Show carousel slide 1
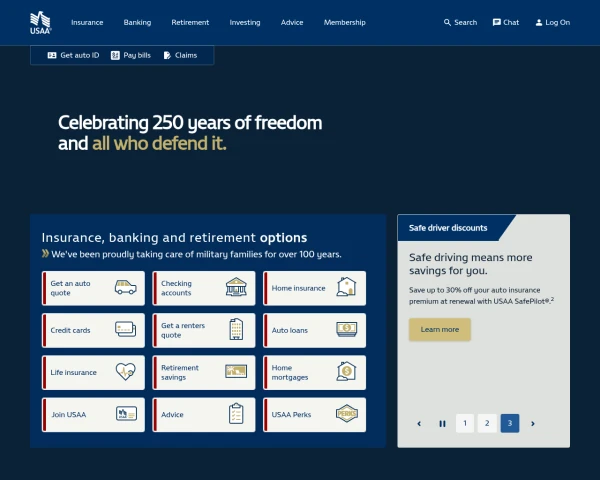Image resolution: width=600 pixels, height=480 pixels. [x=465, y=423]
